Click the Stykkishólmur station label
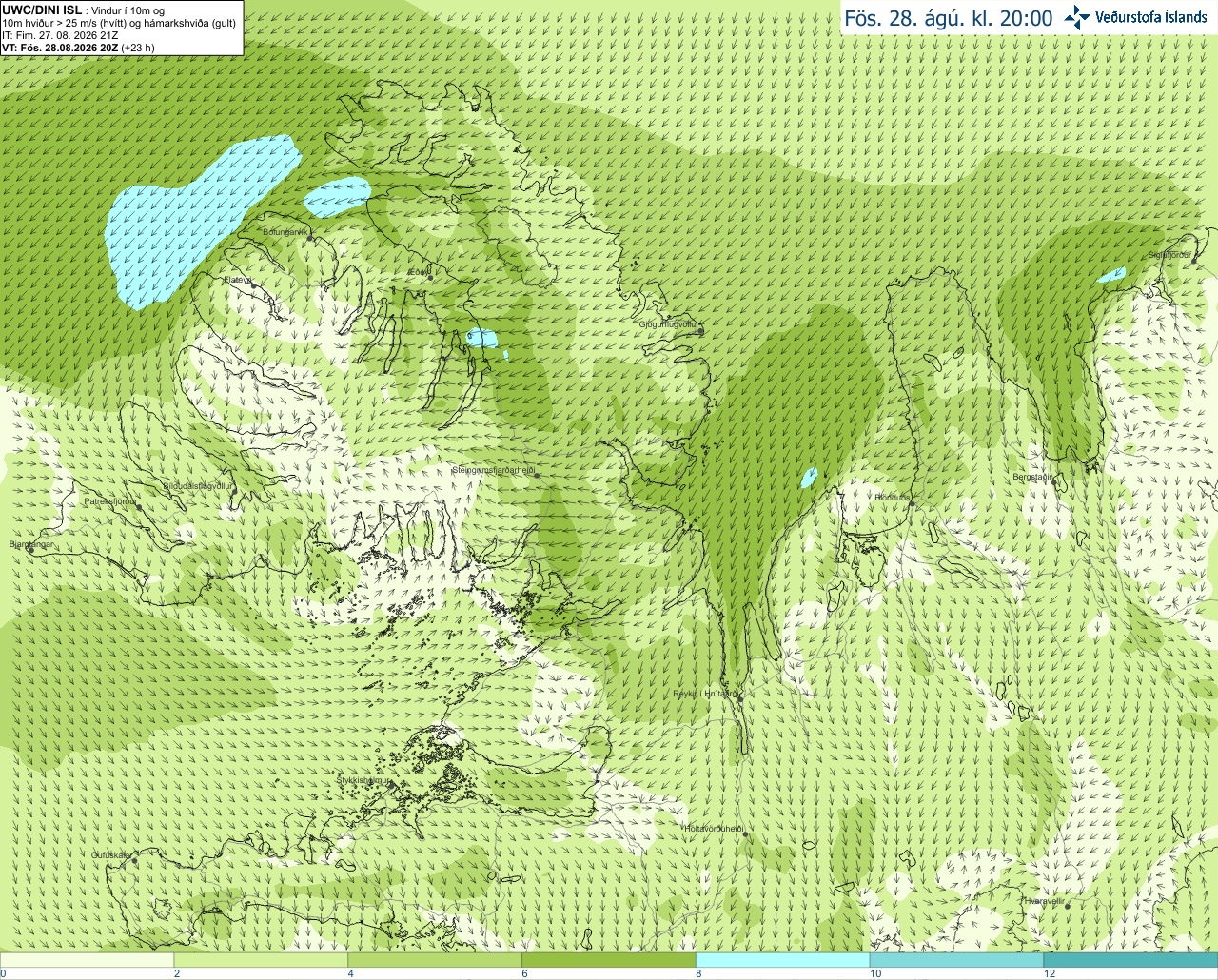 point(363,780)
